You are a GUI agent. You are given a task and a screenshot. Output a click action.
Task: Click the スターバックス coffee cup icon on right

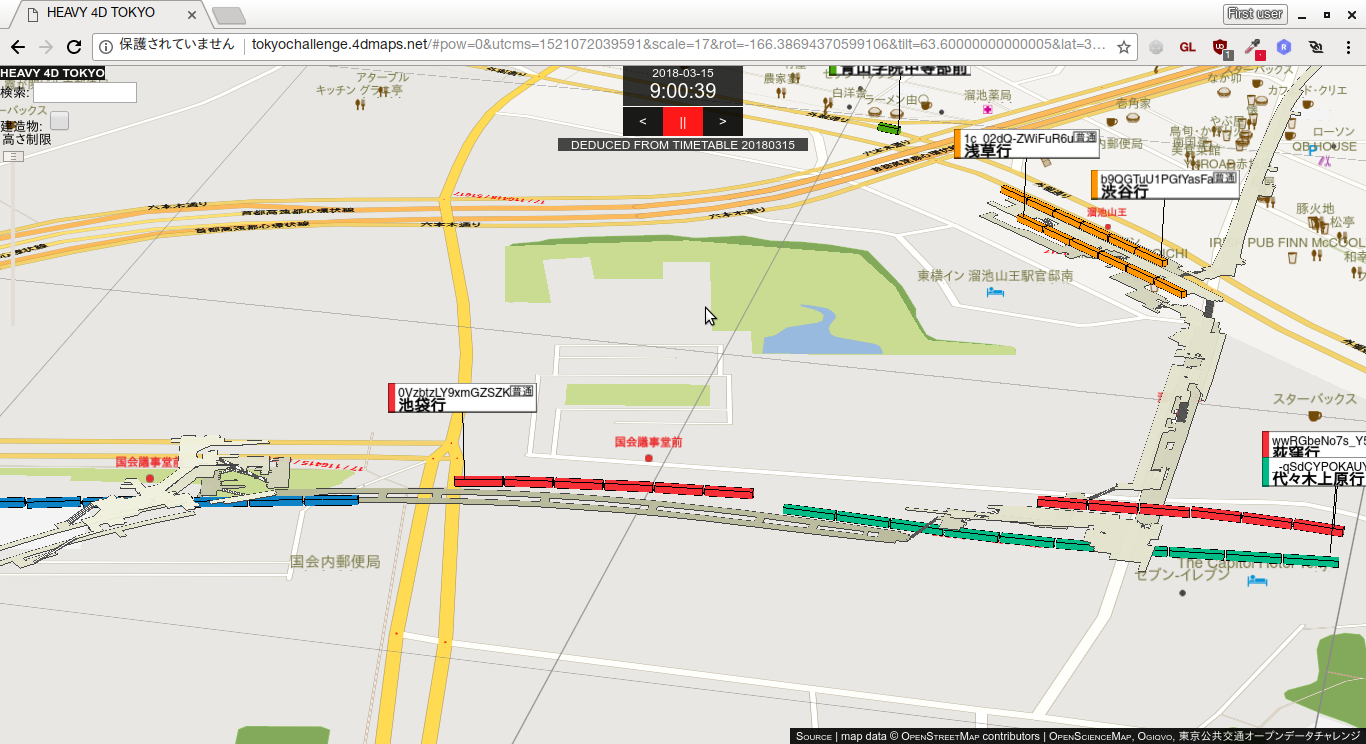coord(1315,414)
